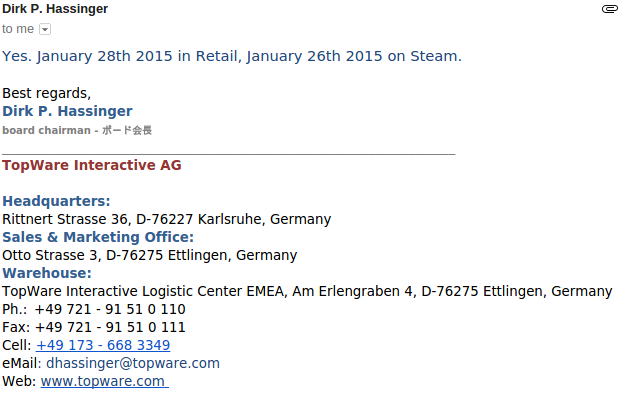
Task: Click the 'Warehouse:' heading
Action: click(x=47, y=273)
